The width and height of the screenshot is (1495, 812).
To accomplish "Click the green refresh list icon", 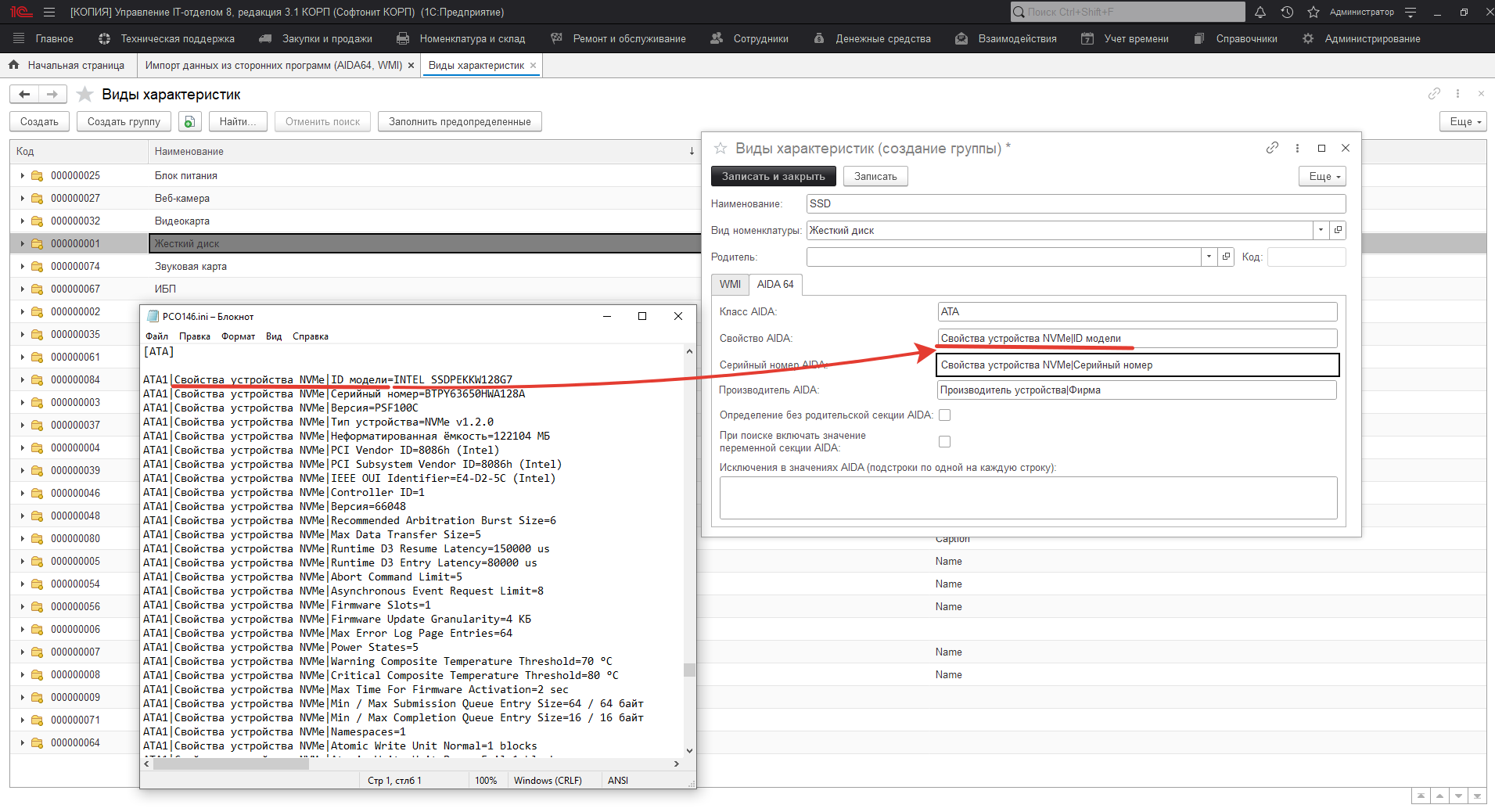I will tap(189, 121).
